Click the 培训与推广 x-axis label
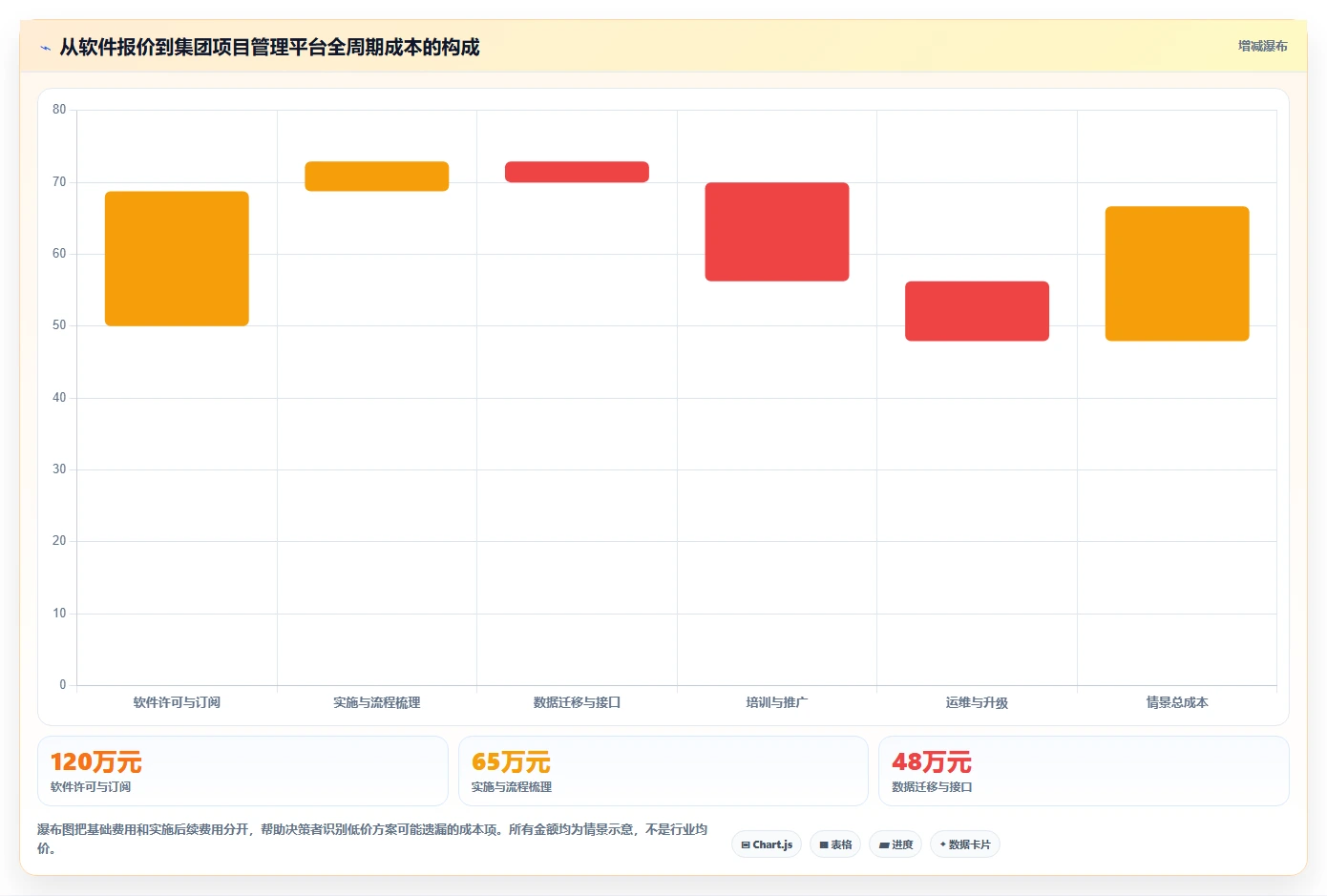1327x896 pixels. coord(777,702)
